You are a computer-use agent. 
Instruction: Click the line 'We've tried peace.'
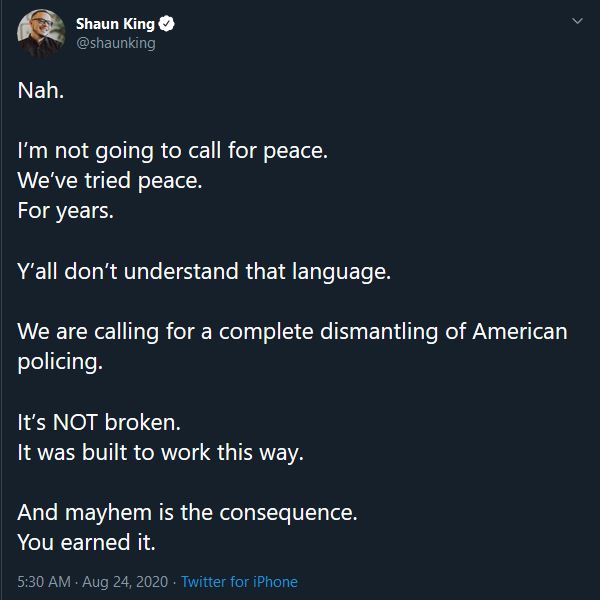[110, 181]
